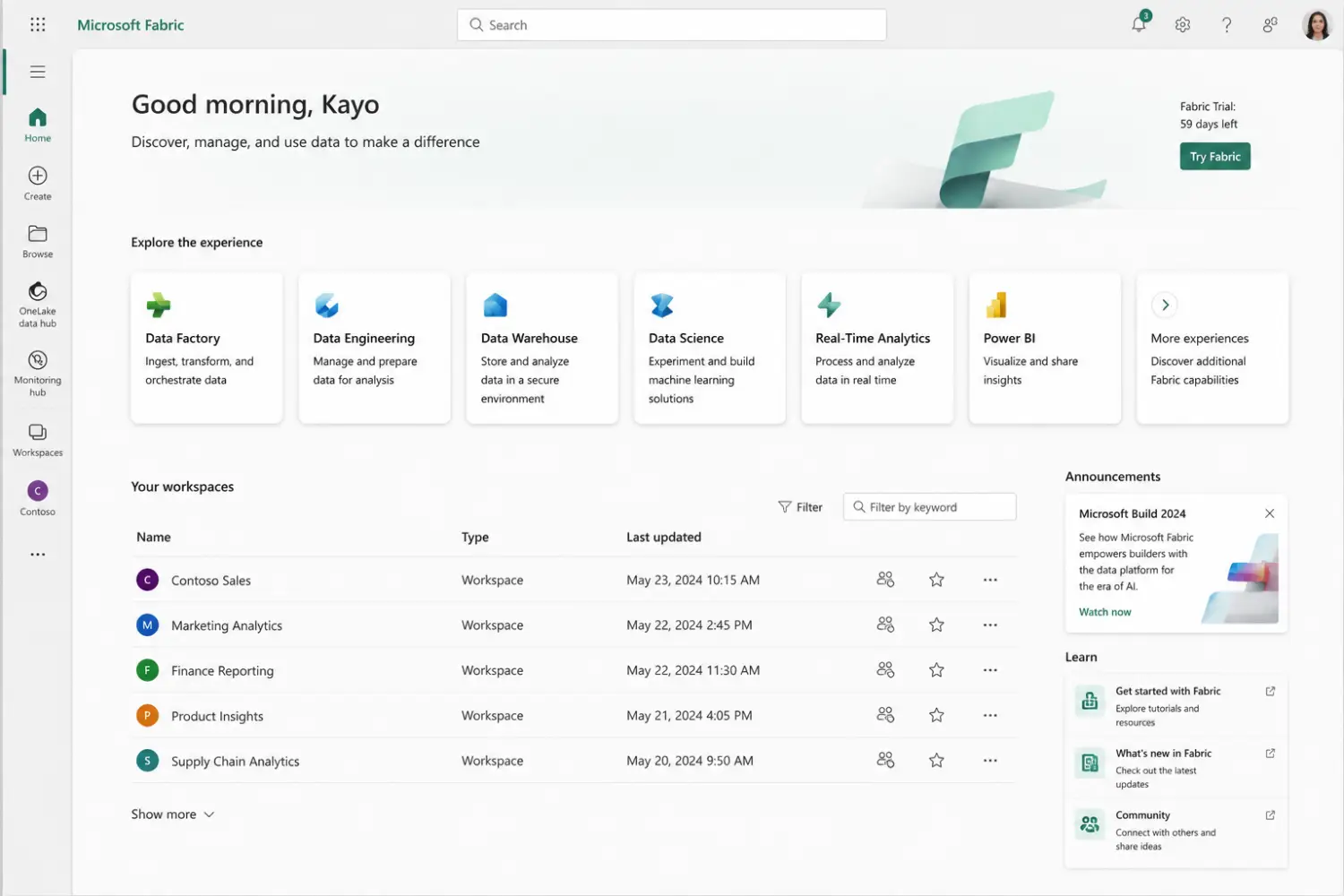Open the user profile avatar
Viewport: 1344px width, 896px height.
coord(1317,25)
